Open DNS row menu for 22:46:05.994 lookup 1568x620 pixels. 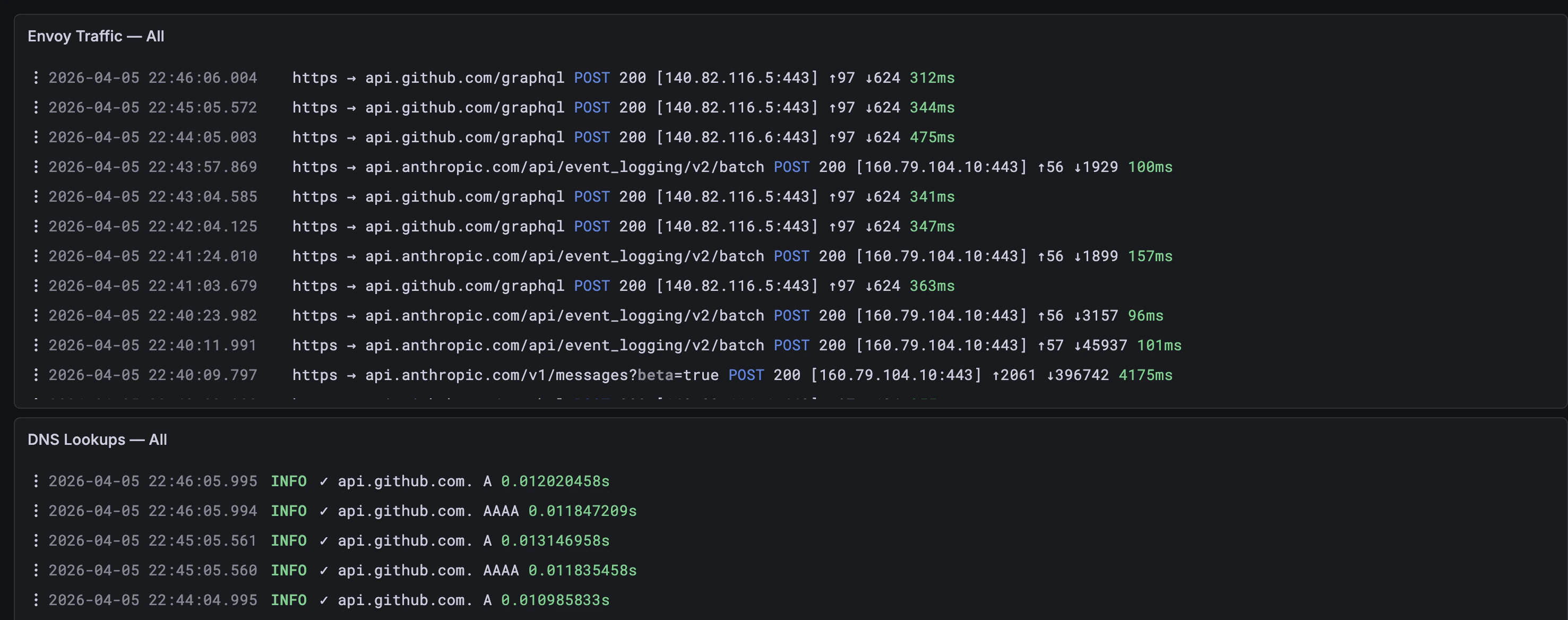pyautogui.click(x=36, y=512)
